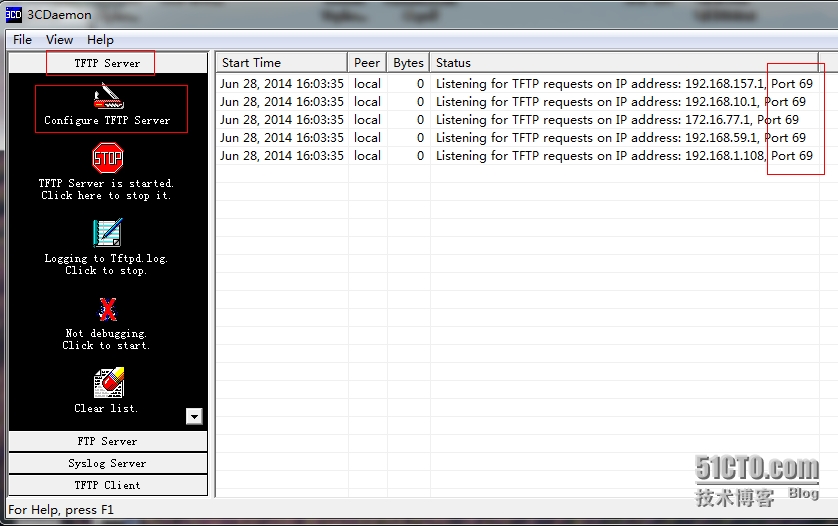Open Configure TFTP Server icon

[x=108, y=96]
